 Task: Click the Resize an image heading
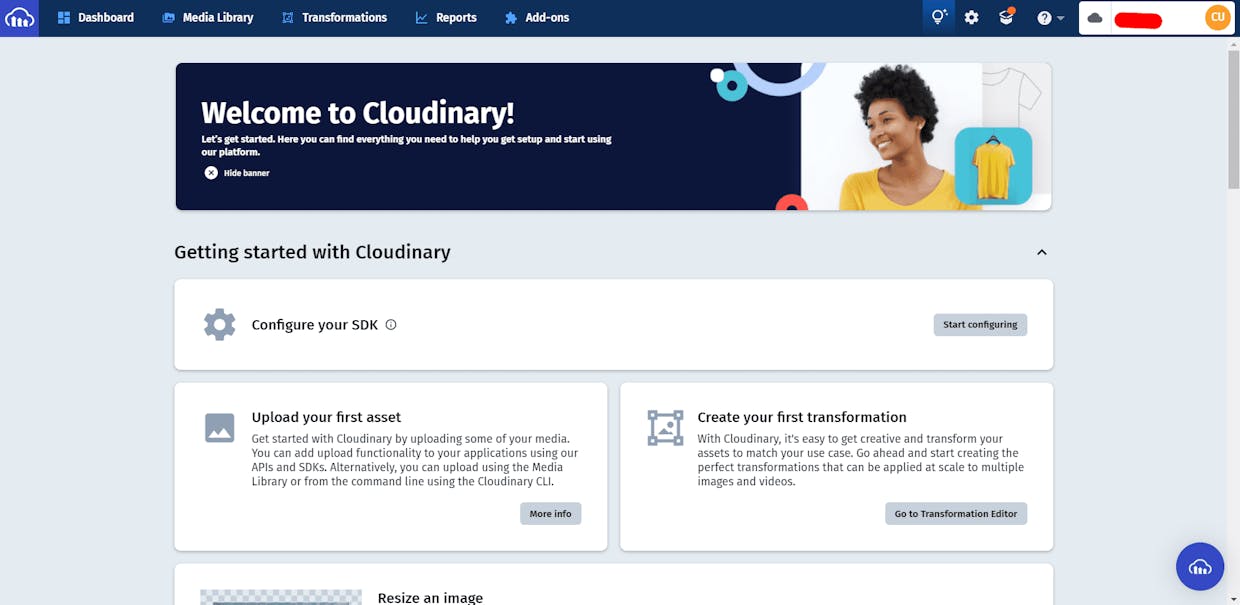click(430, 598)
